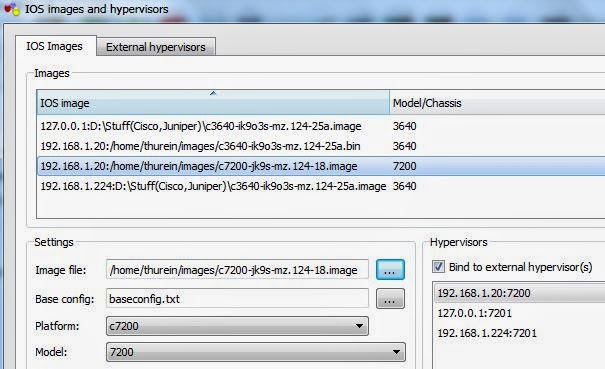The width and height of the screenshot is (605, 369).
Task: Select the 192.168.1.20 c3640 .bin image row
Action: coord(321,146)
